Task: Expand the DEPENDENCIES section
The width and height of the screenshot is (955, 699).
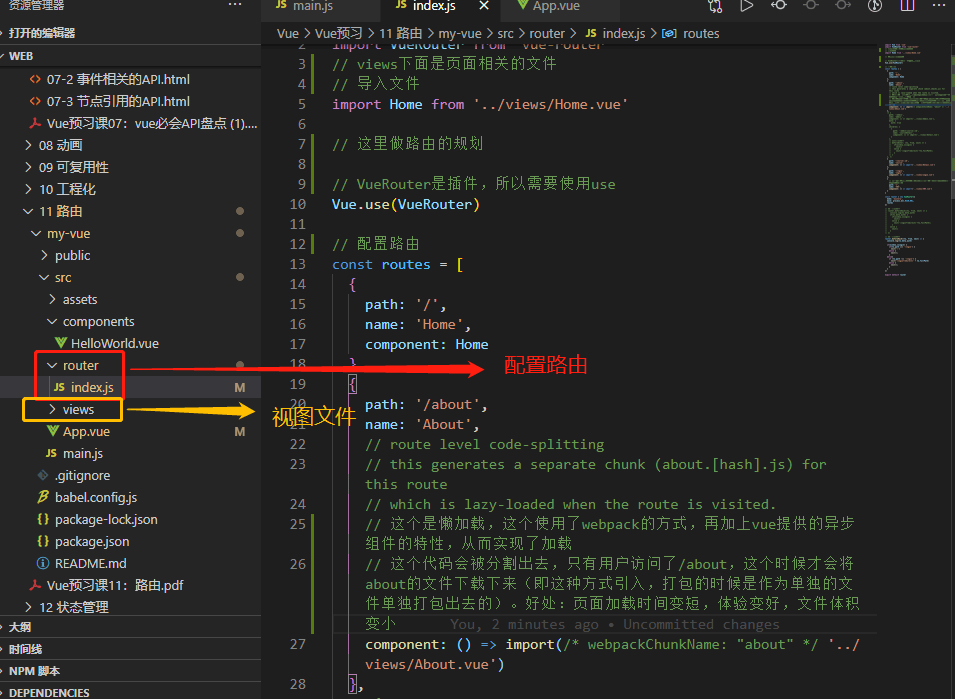Action: [x=130, y=692]
